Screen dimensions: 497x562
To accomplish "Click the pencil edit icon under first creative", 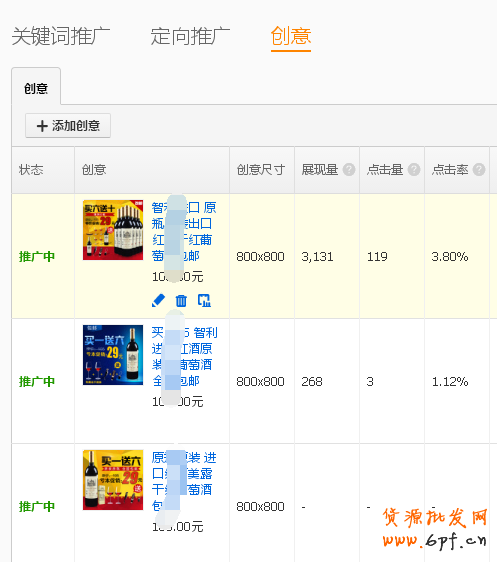I will pyautogui.click(x=158, y=300).
